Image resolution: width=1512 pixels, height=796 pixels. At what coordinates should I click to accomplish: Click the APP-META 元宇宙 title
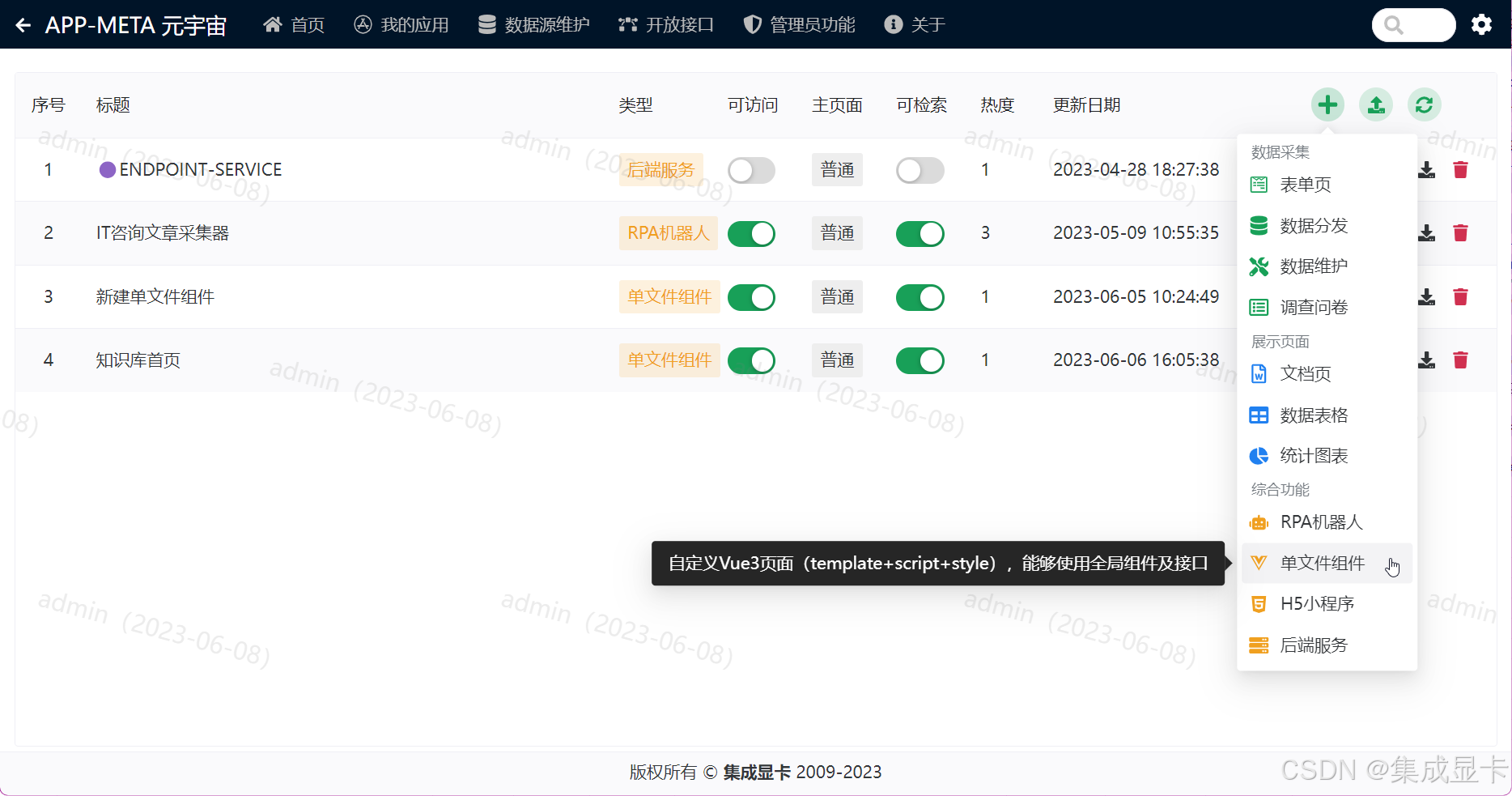136,25
